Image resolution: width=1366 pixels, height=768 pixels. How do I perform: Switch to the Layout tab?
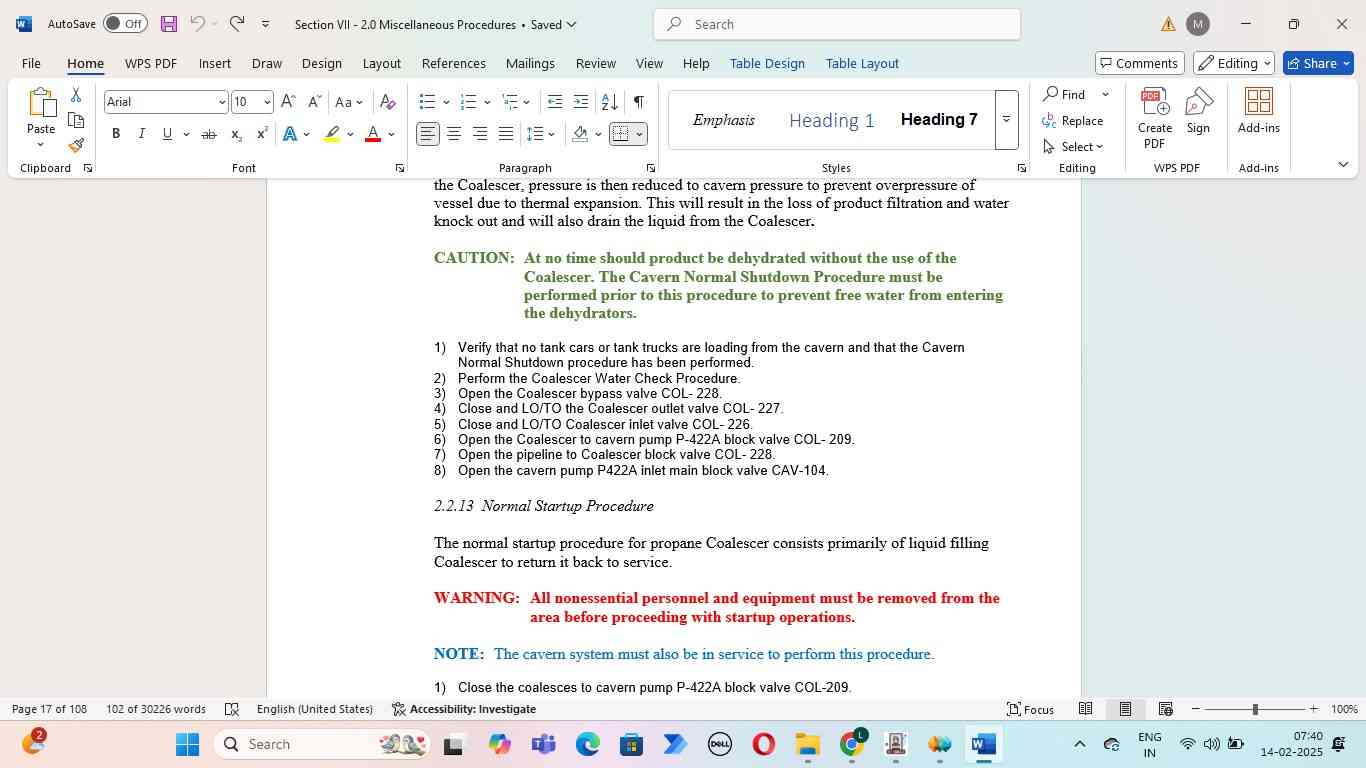point(381,63)
